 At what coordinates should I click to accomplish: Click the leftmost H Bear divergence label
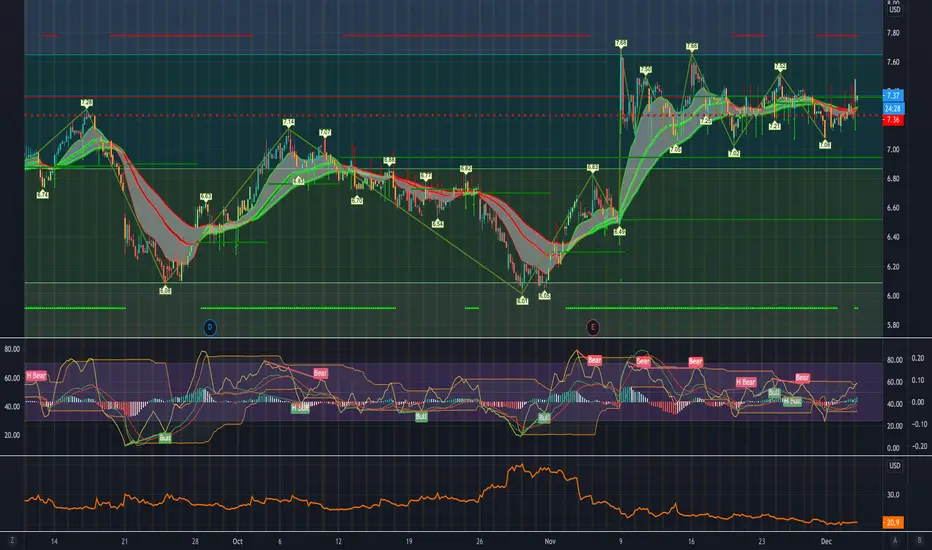click(36, 376)
